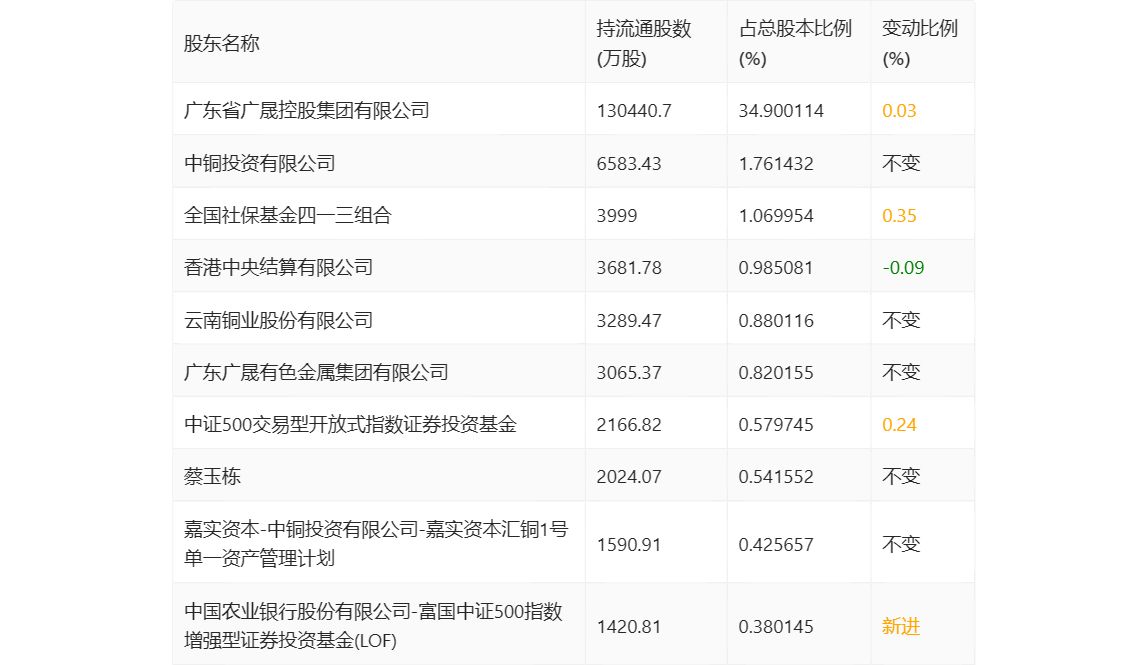Click the value 3065.37

pyautogui.click(x=629, y=372)
